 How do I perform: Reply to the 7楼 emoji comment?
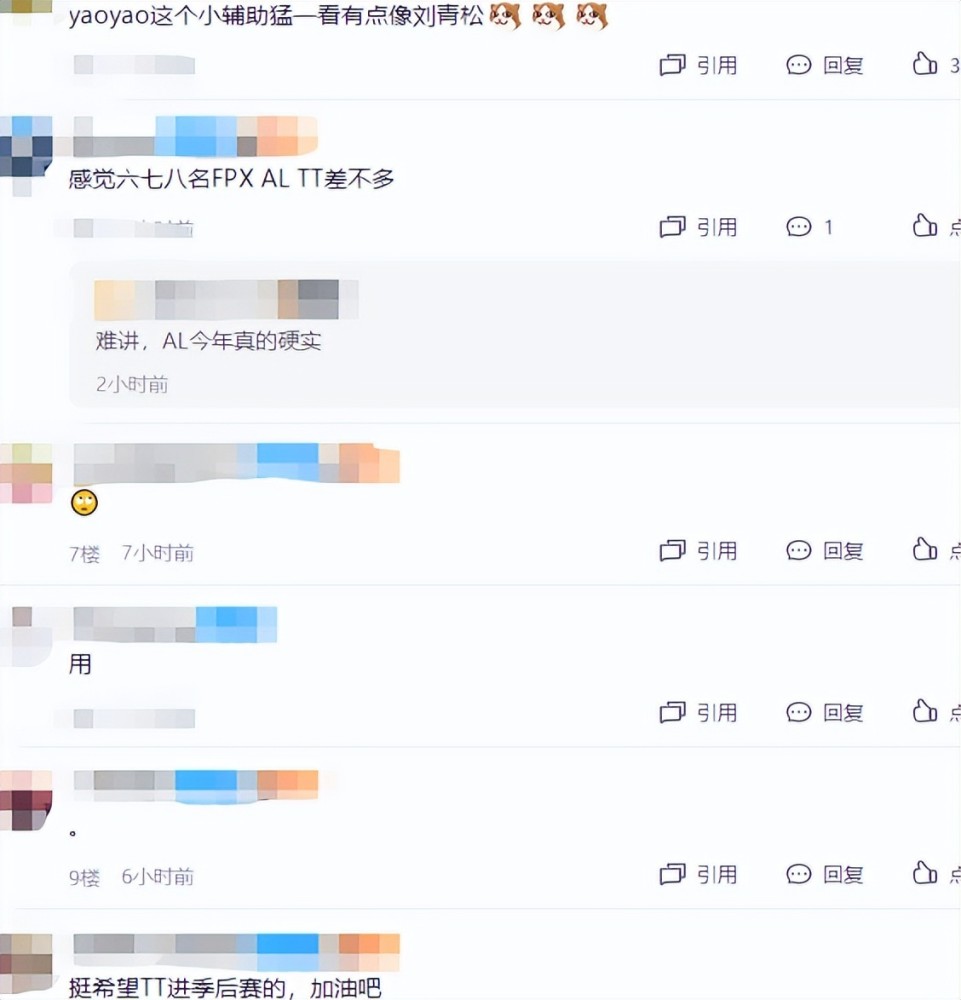click(x=825, y=550)
